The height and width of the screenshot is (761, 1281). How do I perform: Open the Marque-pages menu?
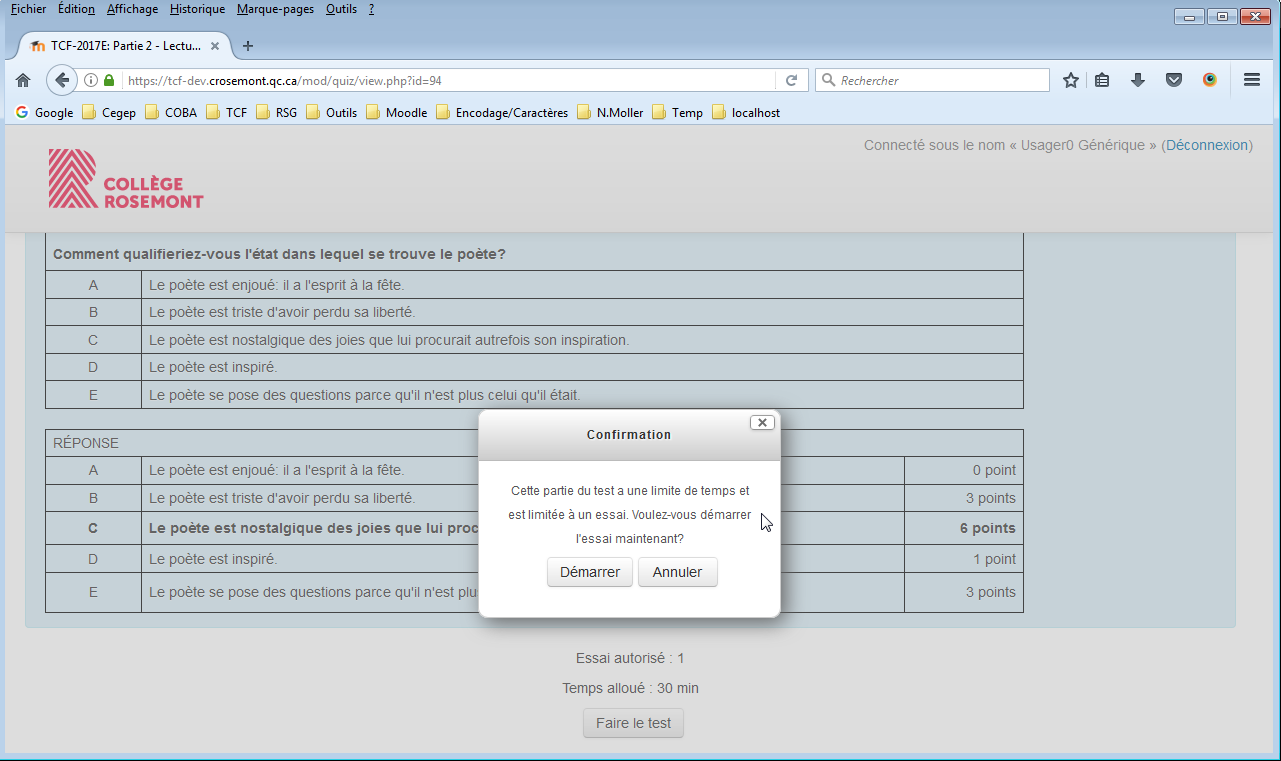pos(275,9)
